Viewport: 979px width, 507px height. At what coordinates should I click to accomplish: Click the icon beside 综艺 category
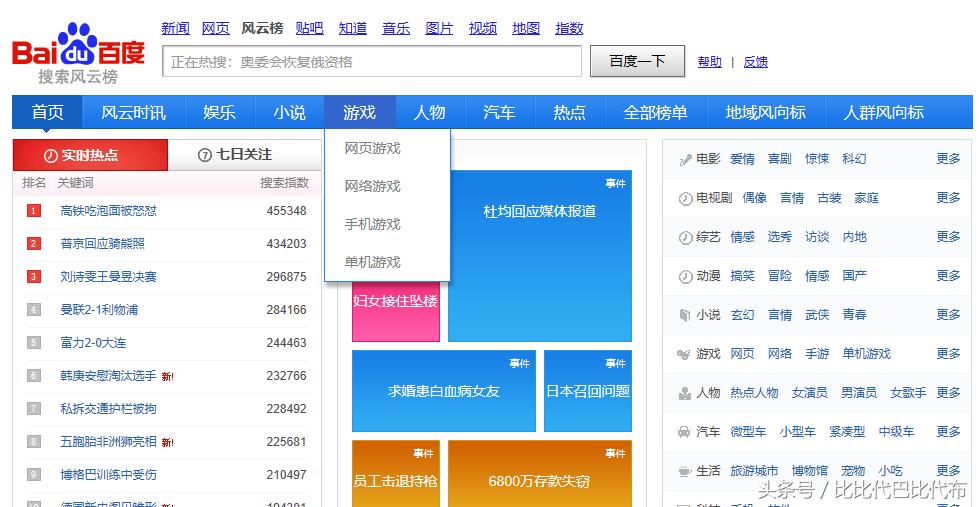click(685, 237)
